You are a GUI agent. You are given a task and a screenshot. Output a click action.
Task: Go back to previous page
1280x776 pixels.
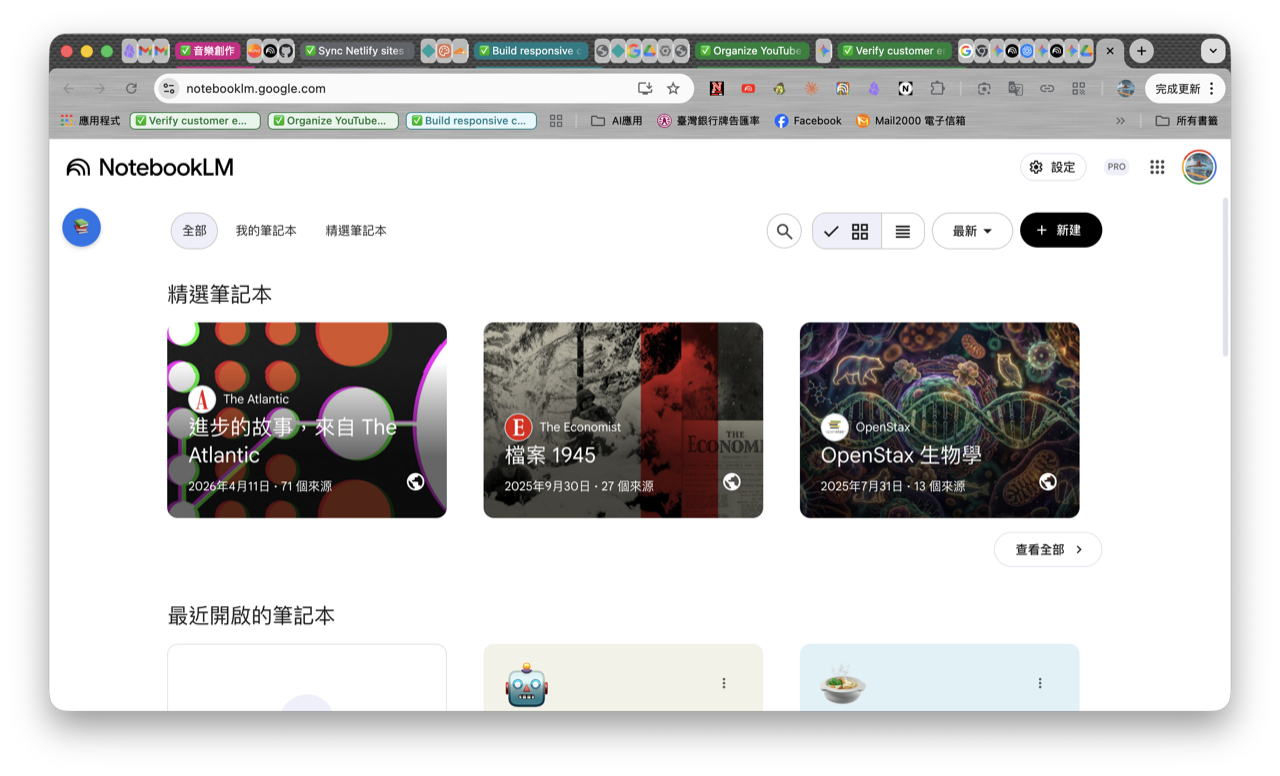[68, 88]
